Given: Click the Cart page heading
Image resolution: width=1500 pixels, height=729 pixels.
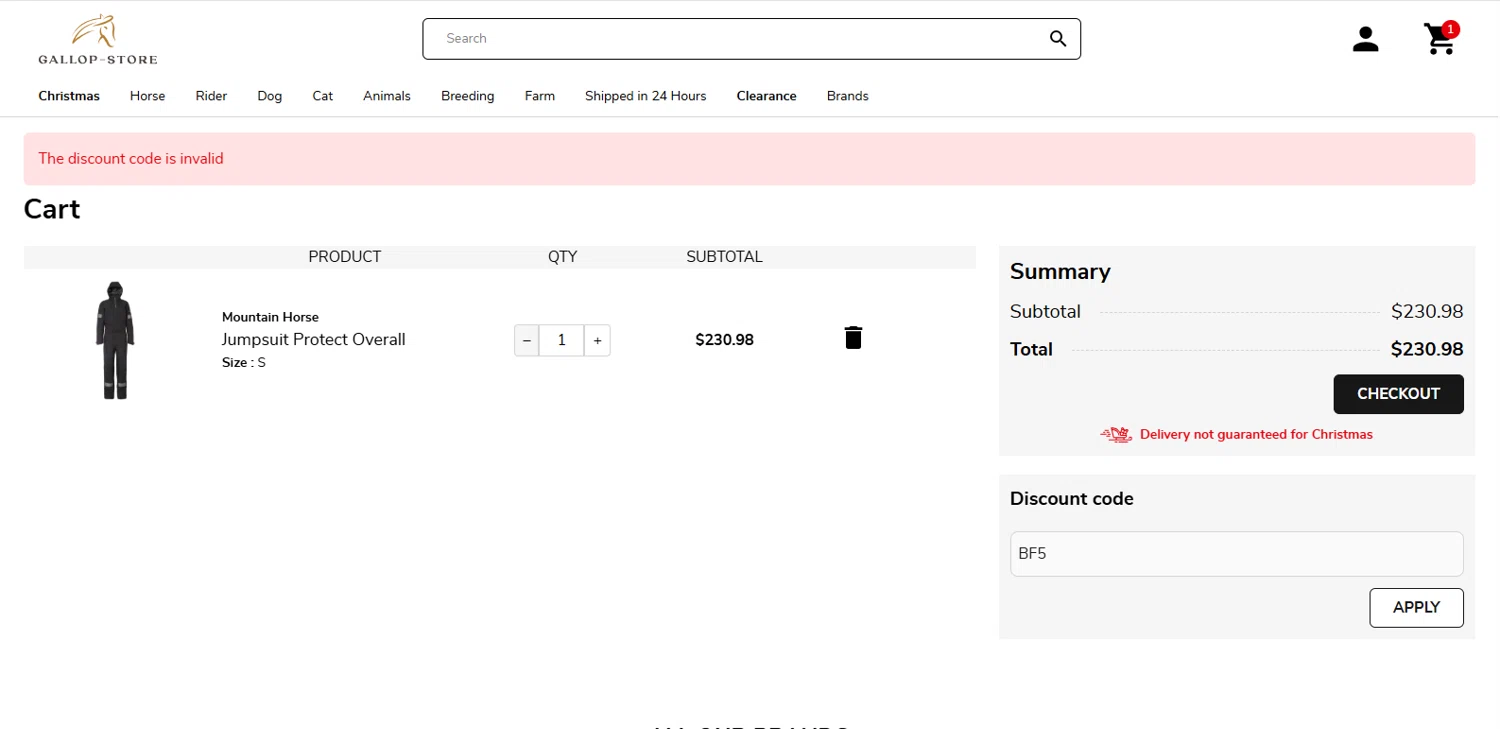Looking at the screenshot, I should pos(52,209).
